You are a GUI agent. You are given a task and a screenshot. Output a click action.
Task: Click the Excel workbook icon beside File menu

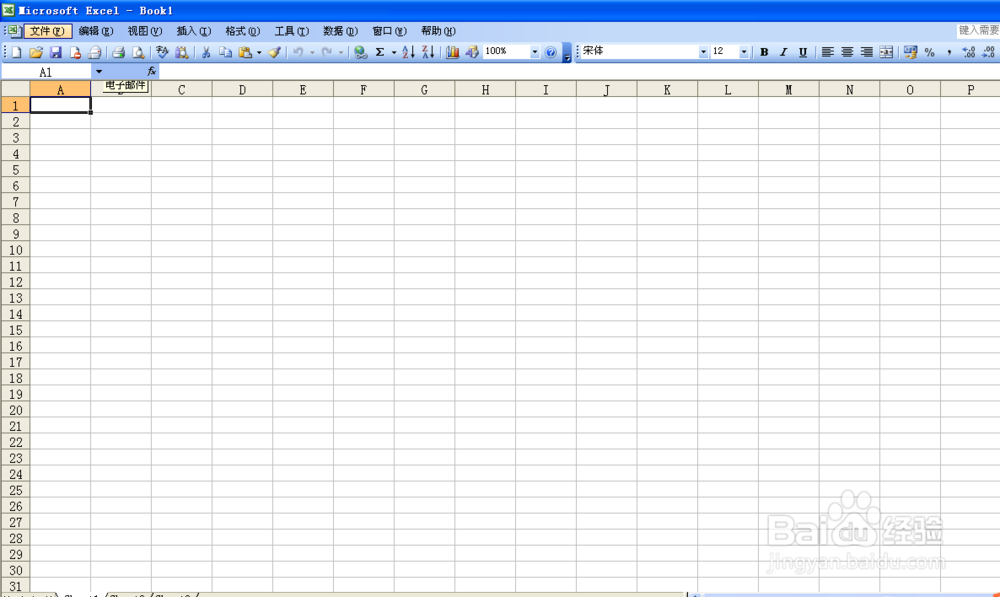pos(13,31)
